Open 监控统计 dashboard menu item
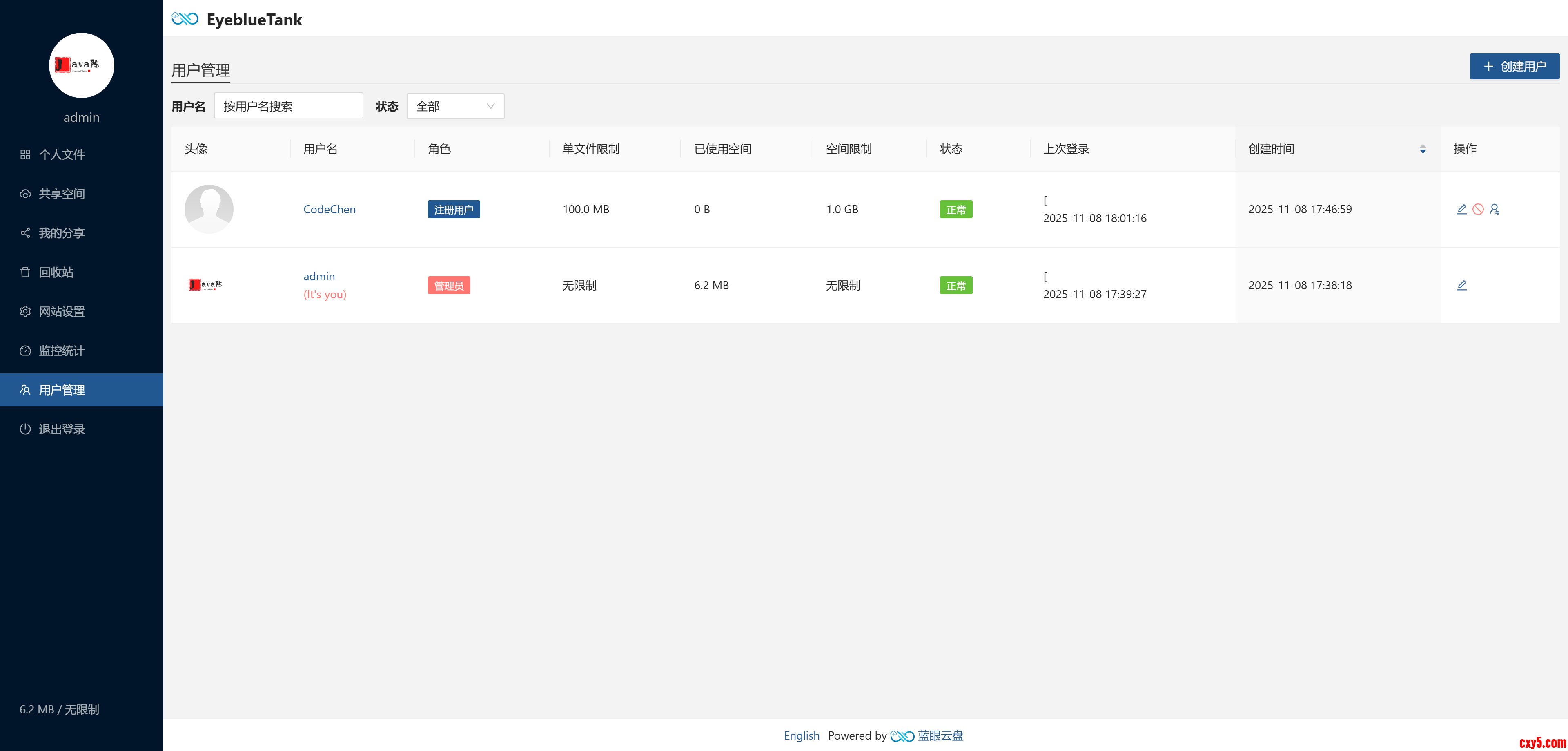1568x751 pixels. click(62, 351)
